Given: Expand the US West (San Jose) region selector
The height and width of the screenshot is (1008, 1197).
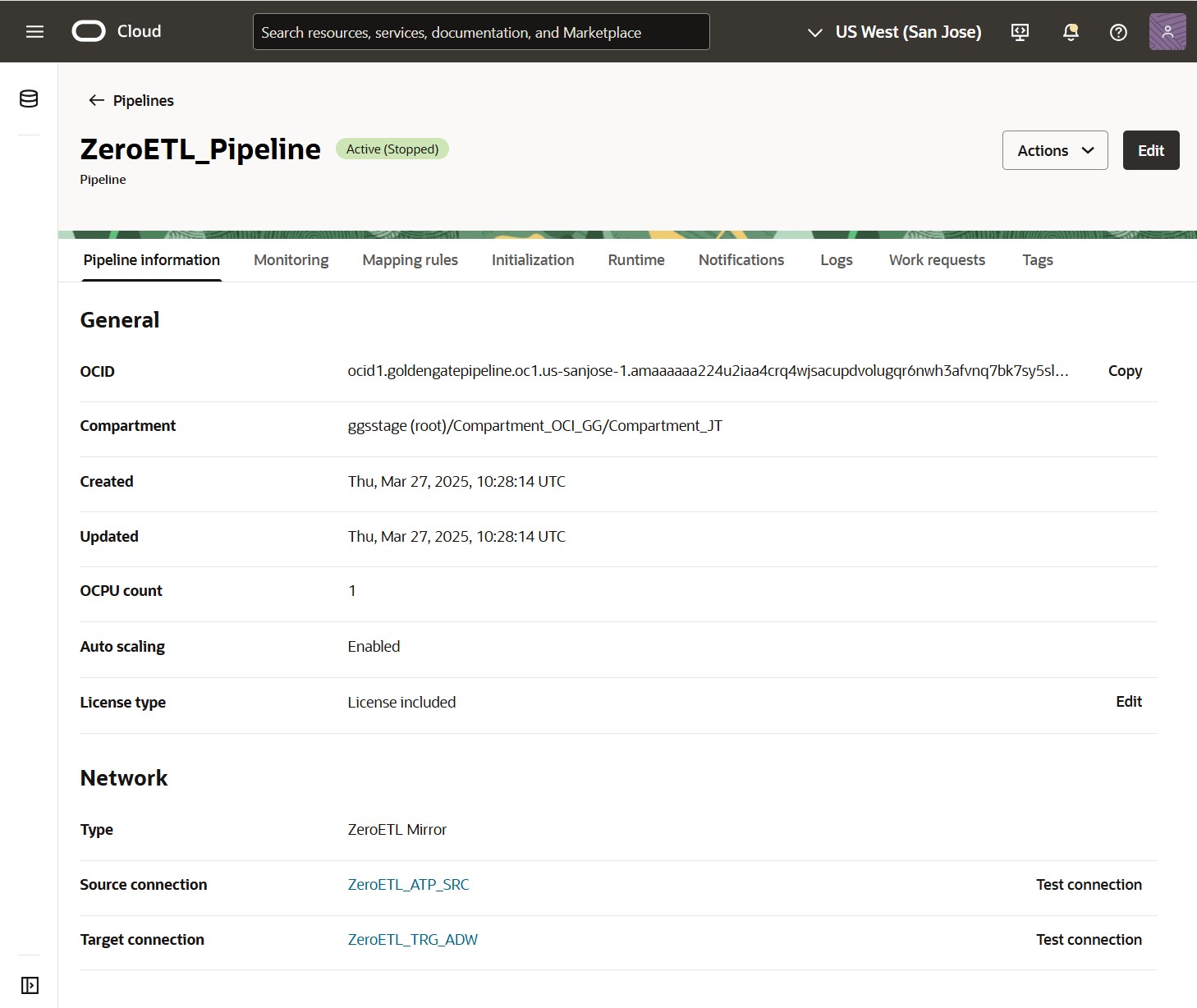Looking at the screenshot, I should [x=894, y=32].
